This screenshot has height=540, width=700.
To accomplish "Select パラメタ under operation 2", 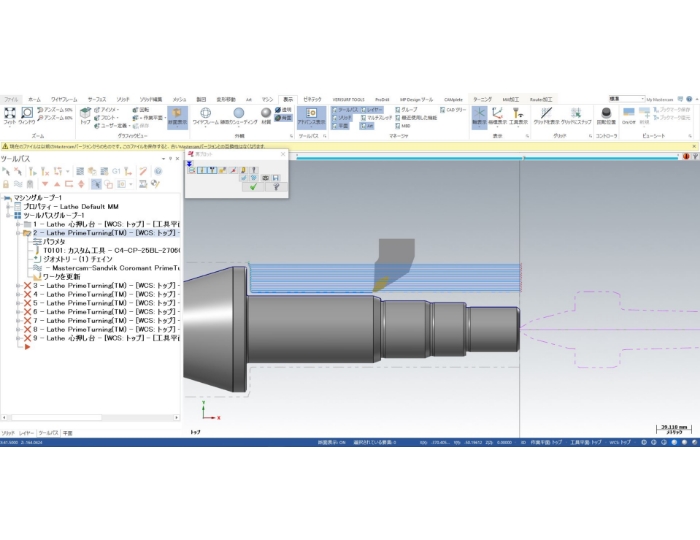I will point(50,242).
